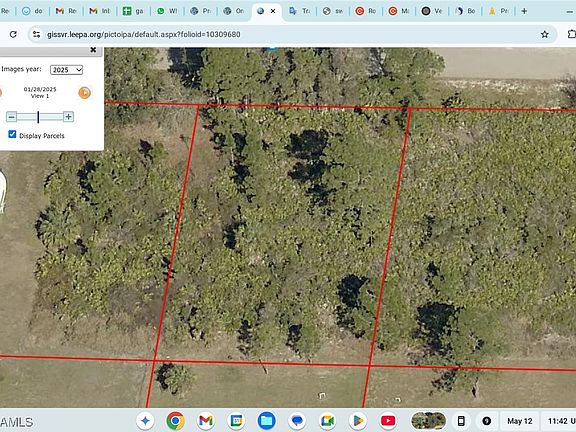The image size is (576, 432).
Task: Toggle the Display Parcels checkbox
Action: pyautogui.click(x=12, y=134)
